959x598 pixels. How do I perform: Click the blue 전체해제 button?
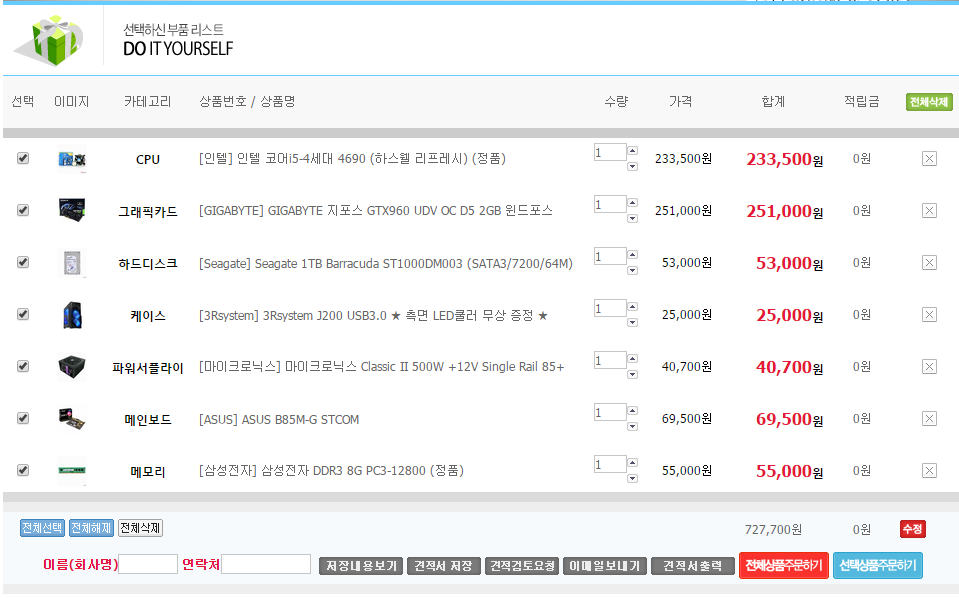91,528
